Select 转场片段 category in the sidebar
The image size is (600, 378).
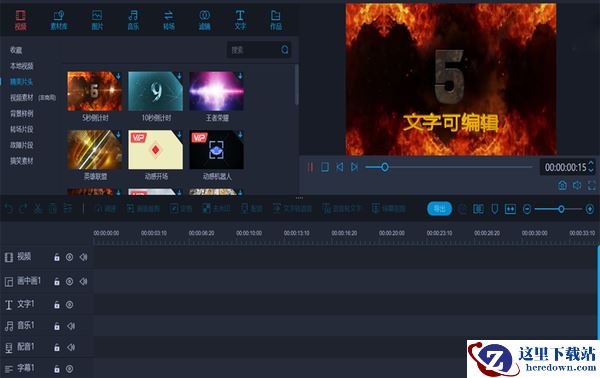21,129
